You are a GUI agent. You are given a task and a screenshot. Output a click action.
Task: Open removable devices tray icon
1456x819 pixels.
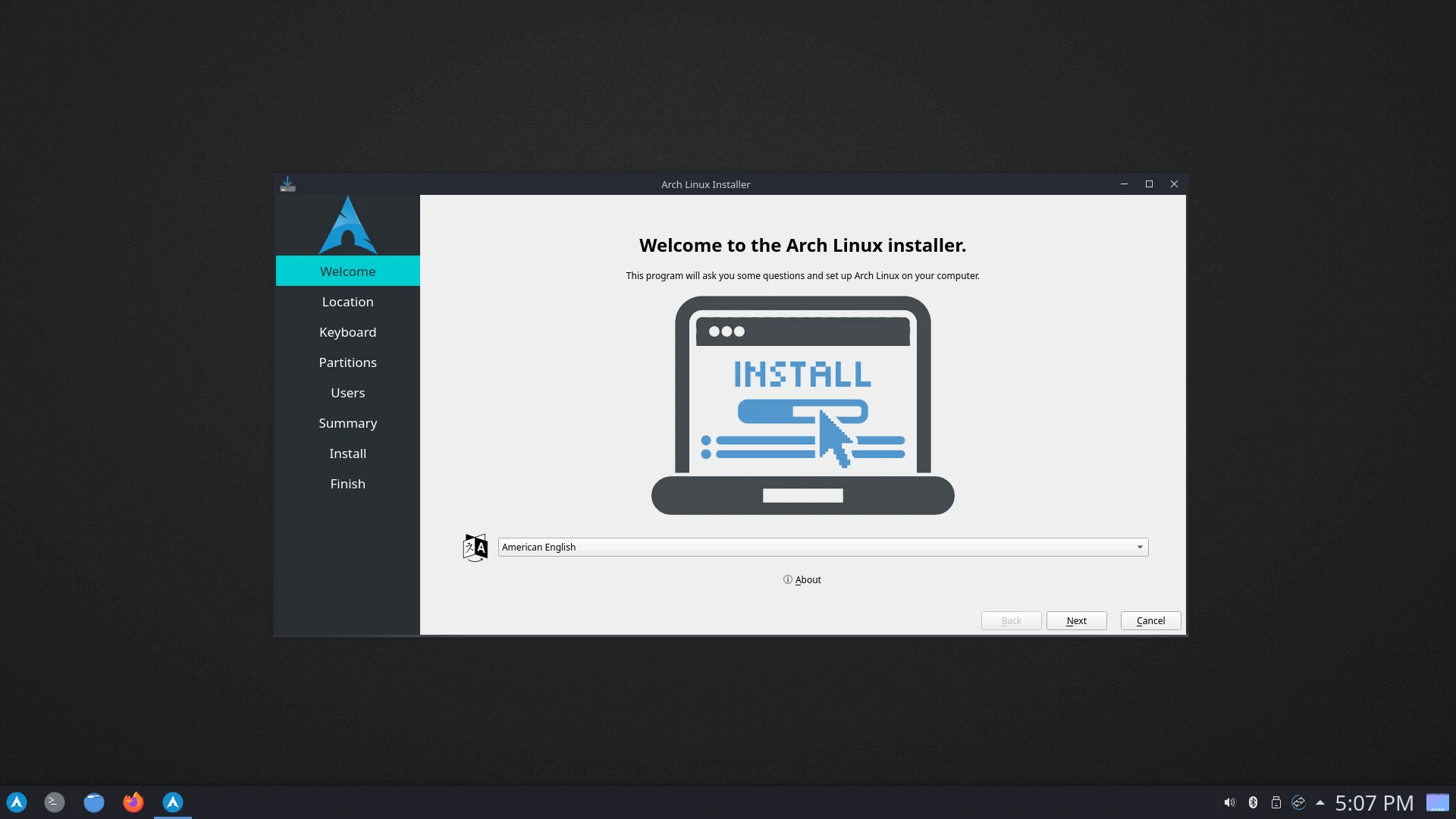click(x=1276, y=802)
